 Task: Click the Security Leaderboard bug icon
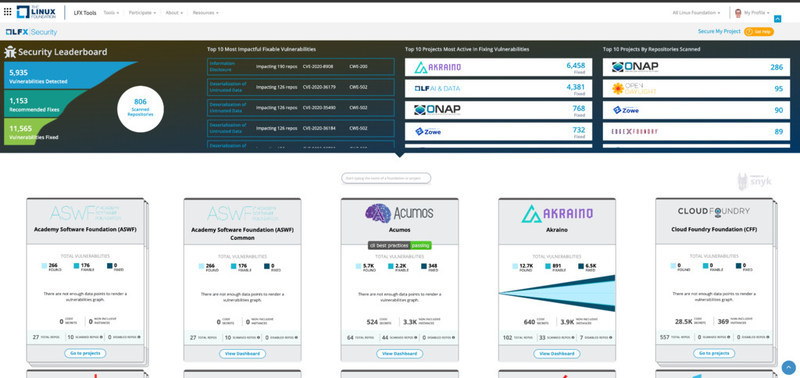click(10, 52)
